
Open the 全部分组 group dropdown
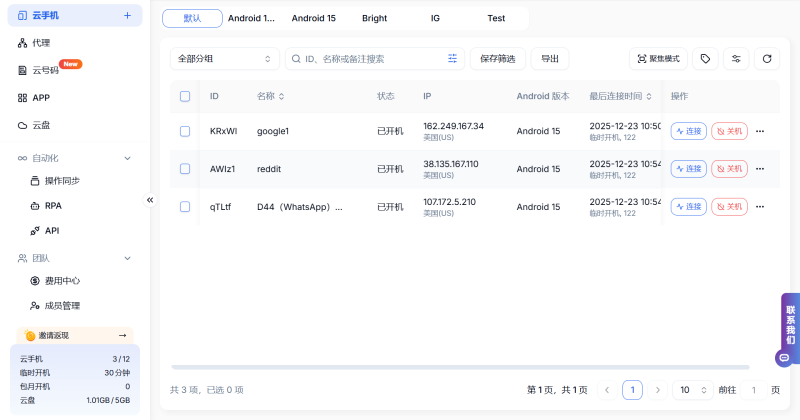click(x=224, y=59)
